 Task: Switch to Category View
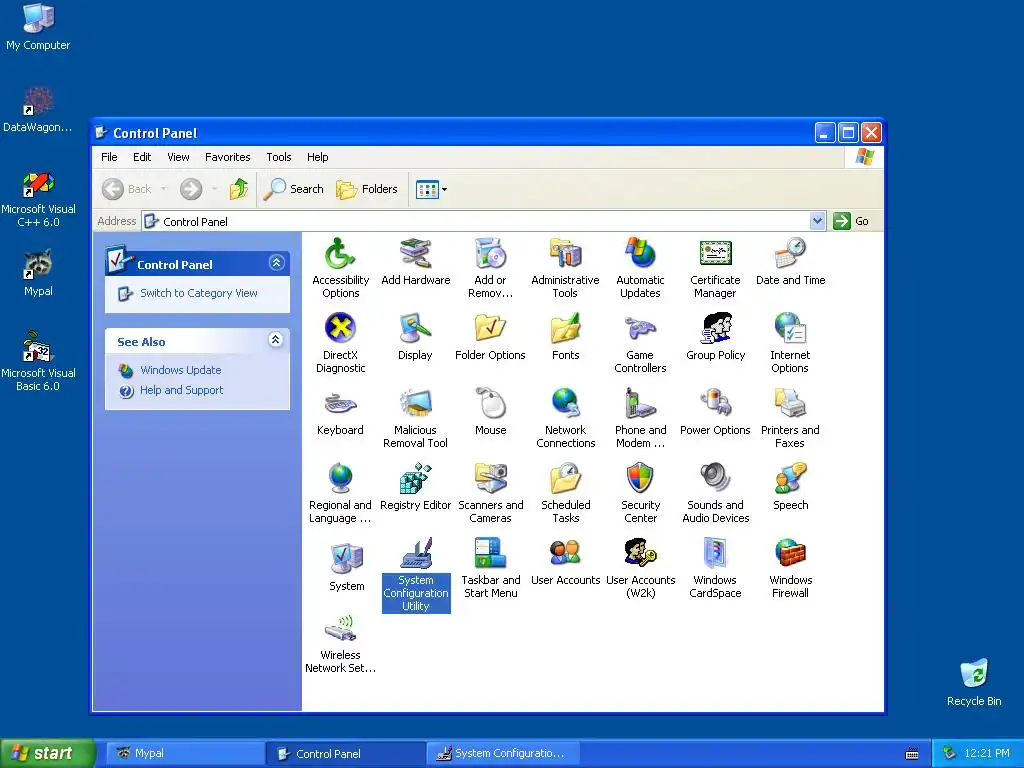click(199, 293)
